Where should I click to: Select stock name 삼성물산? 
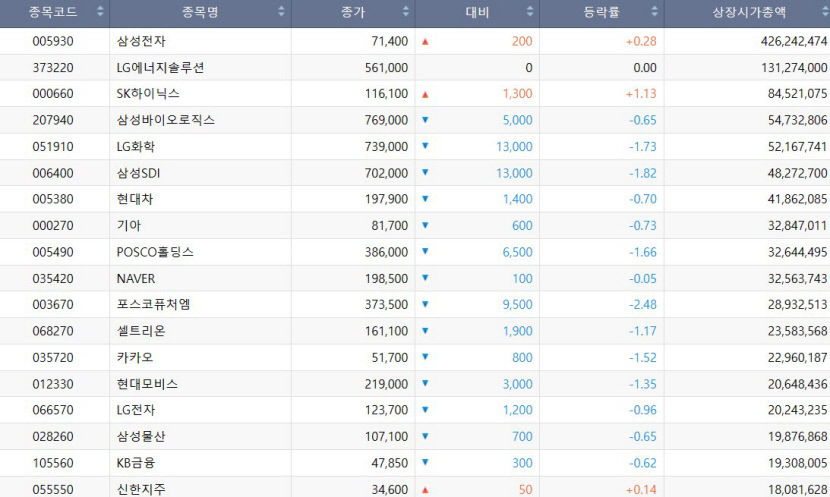(x=141, y=436)
